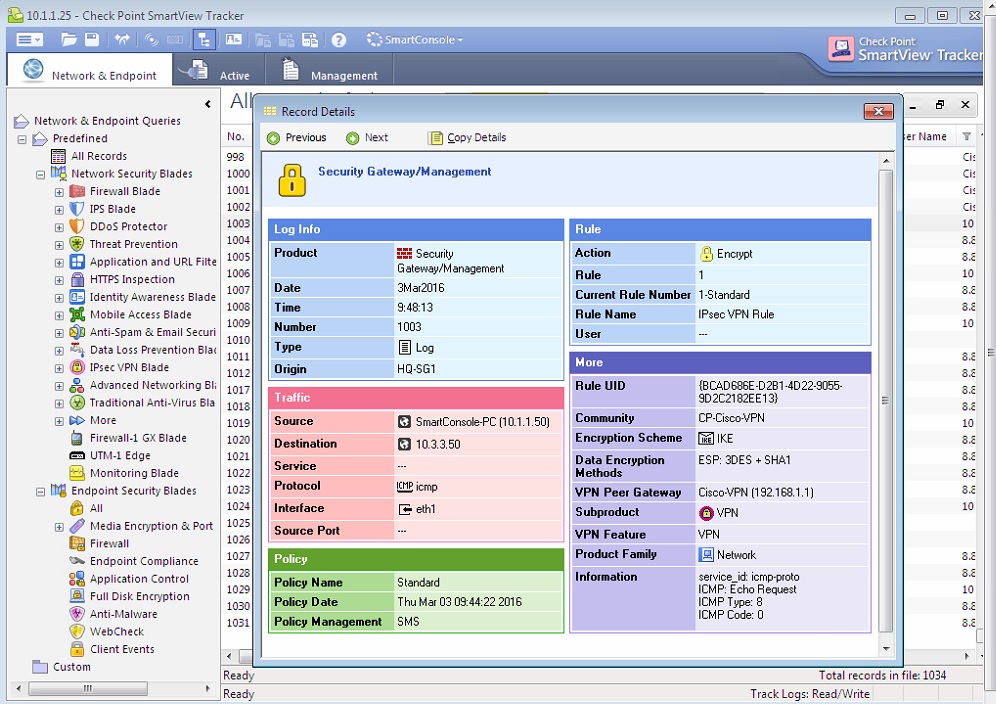Expand the HTTPS Inspection node
Viewport: 996px width, 704px height.
59,280
